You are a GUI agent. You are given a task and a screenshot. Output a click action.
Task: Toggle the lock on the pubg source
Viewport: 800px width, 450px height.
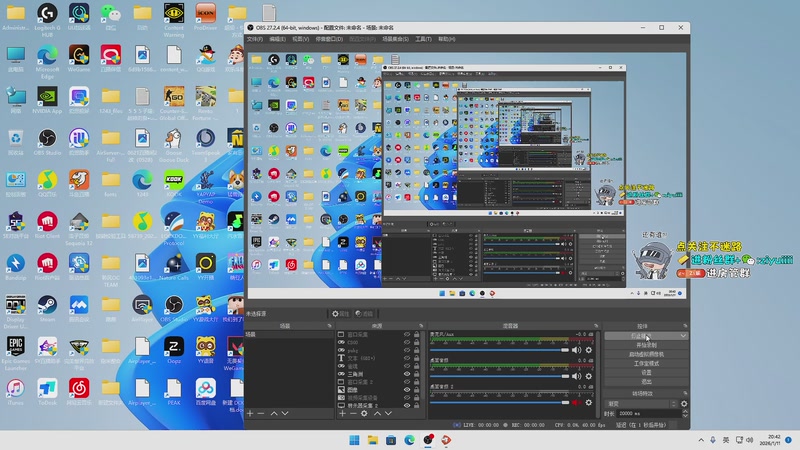[416, 351]
